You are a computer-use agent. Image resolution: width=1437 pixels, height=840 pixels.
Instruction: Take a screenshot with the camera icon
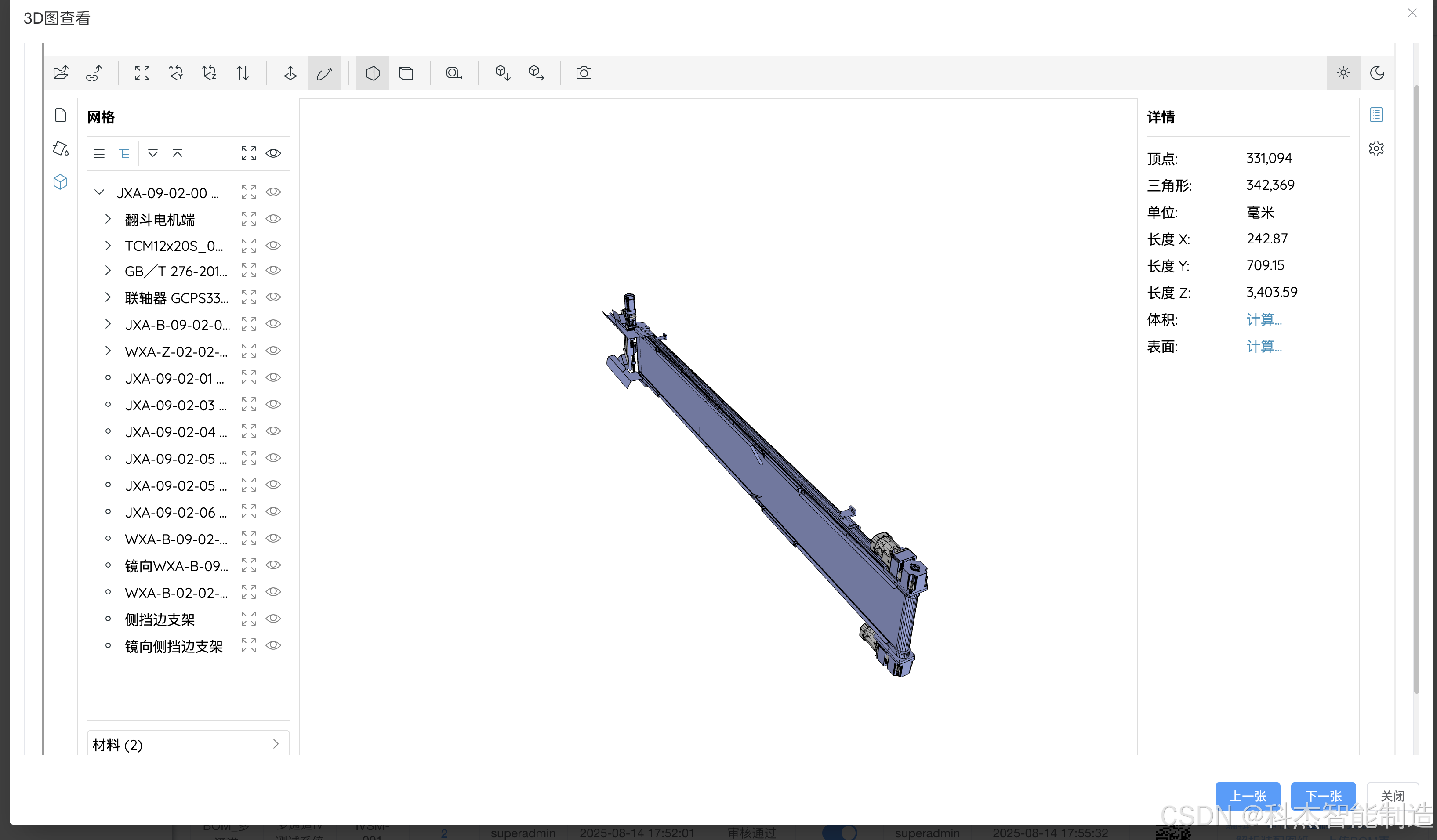coord(583,72)
